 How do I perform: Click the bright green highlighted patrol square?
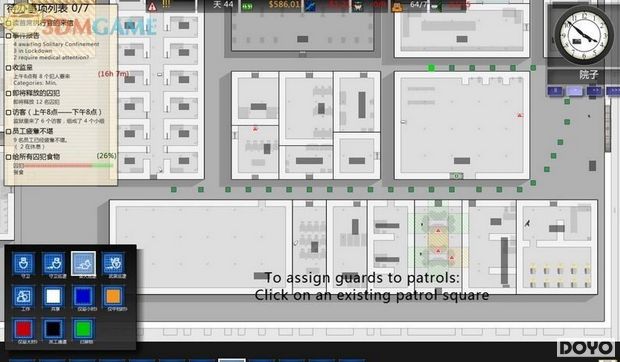click(431, 68)
